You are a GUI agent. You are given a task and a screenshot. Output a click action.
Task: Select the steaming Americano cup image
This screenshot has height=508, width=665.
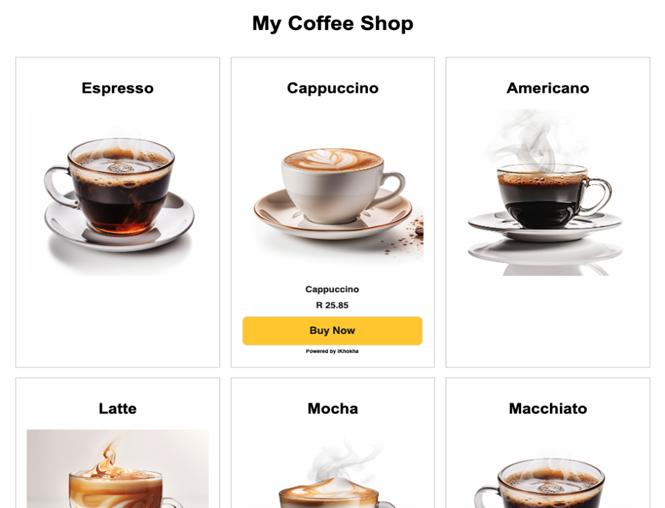point(548,192)
